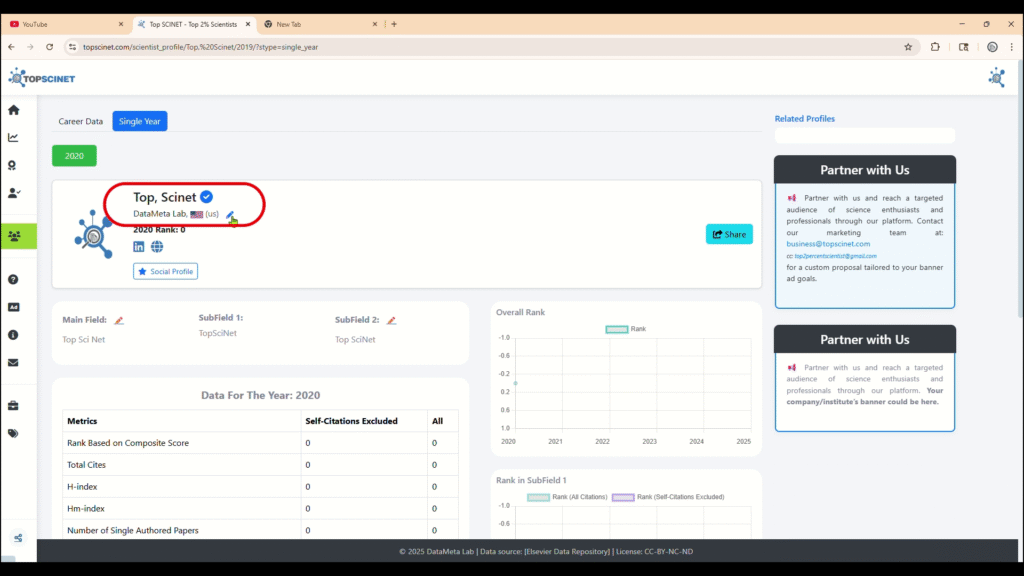Open the question mark help icon

13,280
